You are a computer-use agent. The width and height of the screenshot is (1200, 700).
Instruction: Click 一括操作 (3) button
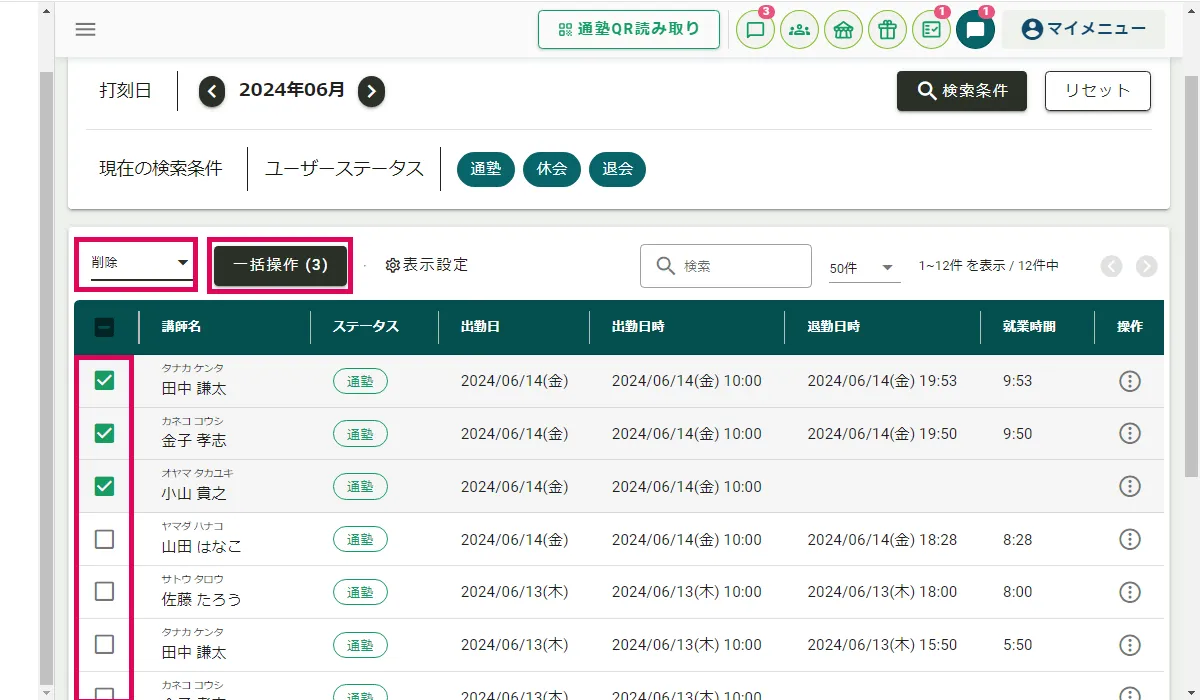tap(280, 265)
